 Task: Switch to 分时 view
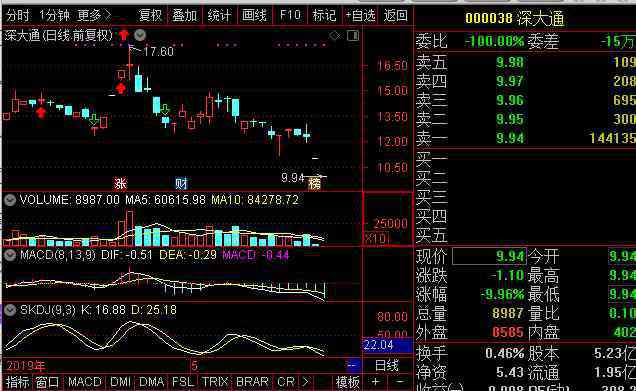pyautogui.click(x=18, y=16)
